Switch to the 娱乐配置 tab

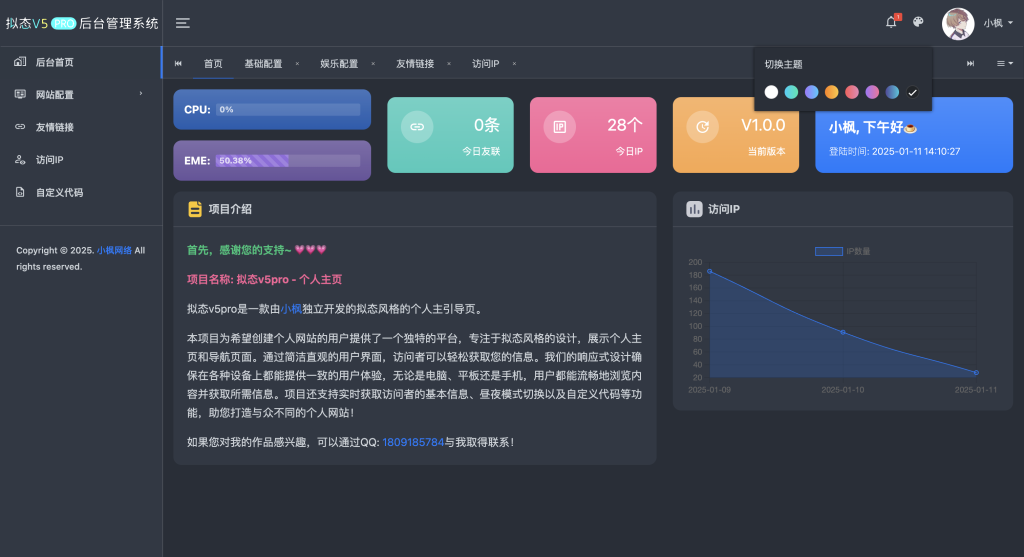pos(339,63)
